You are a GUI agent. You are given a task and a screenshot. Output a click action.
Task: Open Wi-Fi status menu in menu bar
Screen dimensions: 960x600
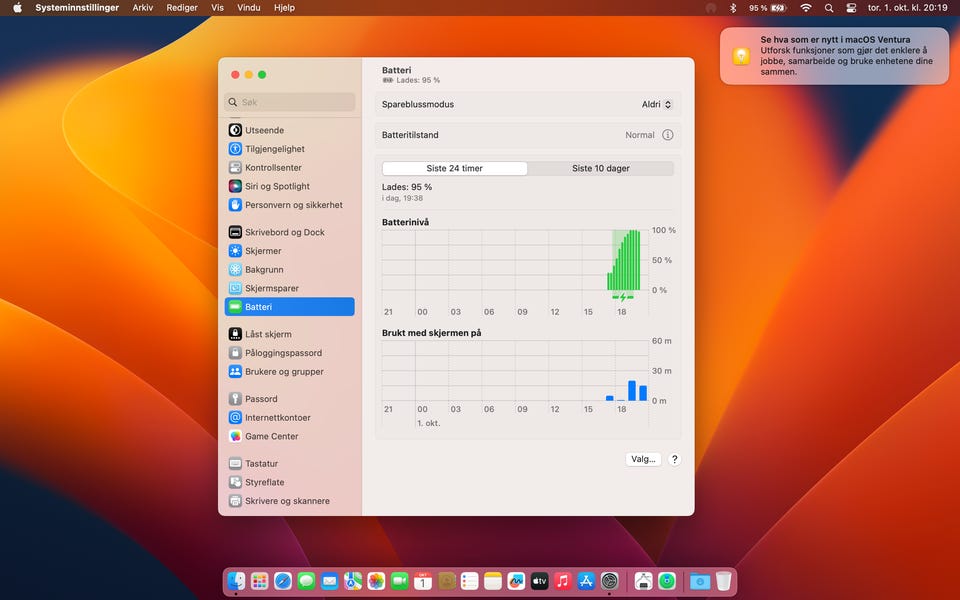pyautogui.click(x=806, y=8)
